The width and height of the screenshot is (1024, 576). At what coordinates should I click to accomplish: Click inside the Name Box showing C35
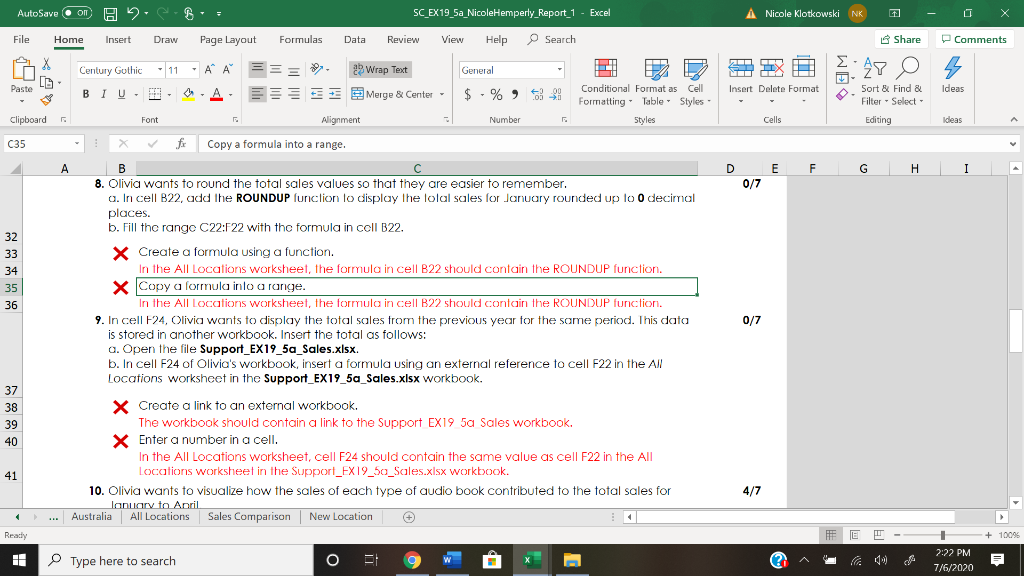(35, 143)
